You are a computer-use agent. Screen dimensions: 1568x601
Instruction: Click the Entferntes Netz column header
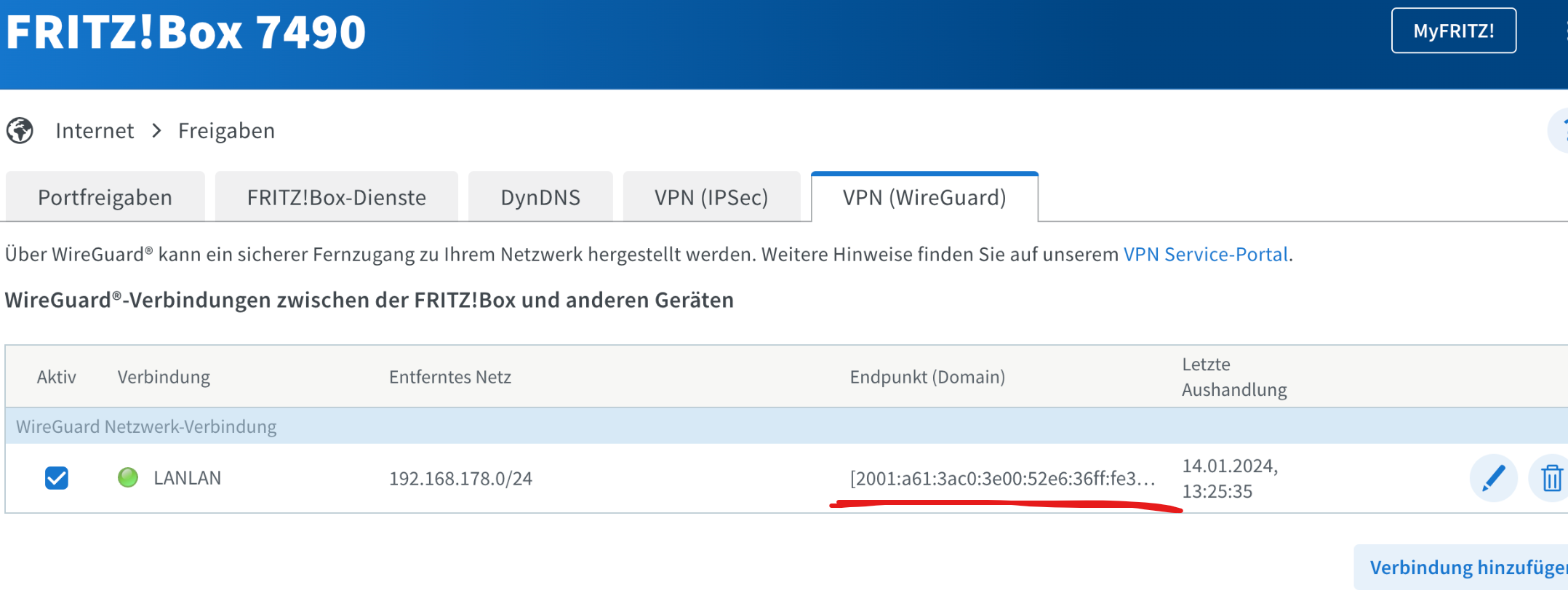tap(450, 377)
